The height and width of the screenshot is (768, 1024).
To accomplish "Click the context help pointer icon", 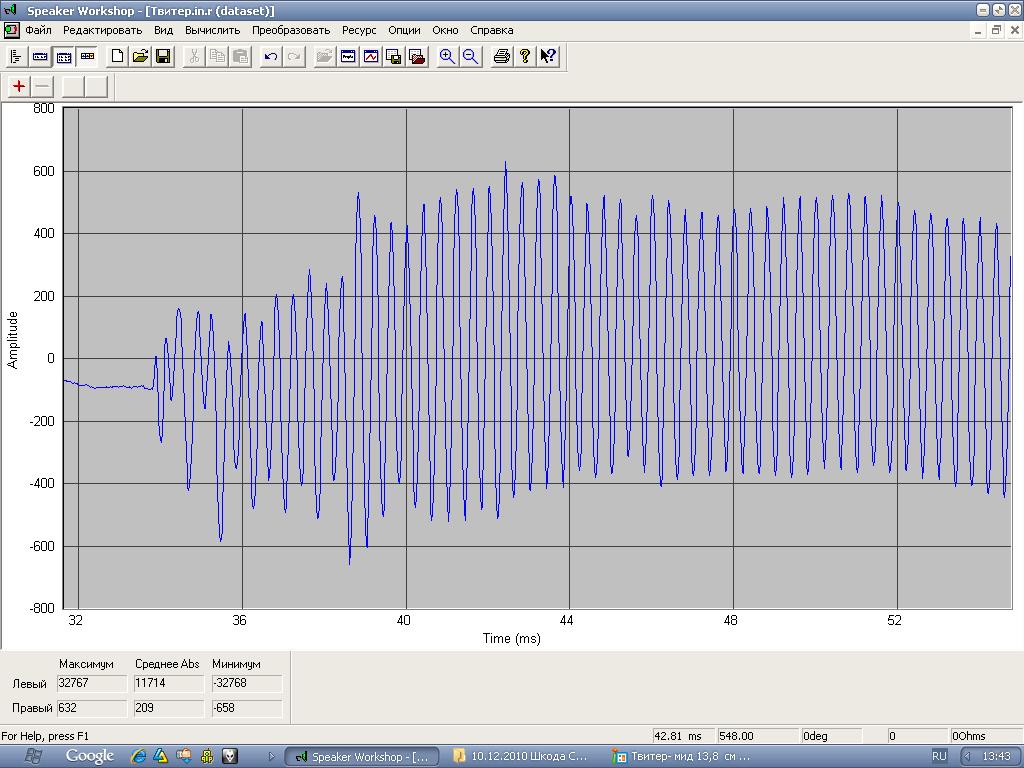I will coord(548,57).
